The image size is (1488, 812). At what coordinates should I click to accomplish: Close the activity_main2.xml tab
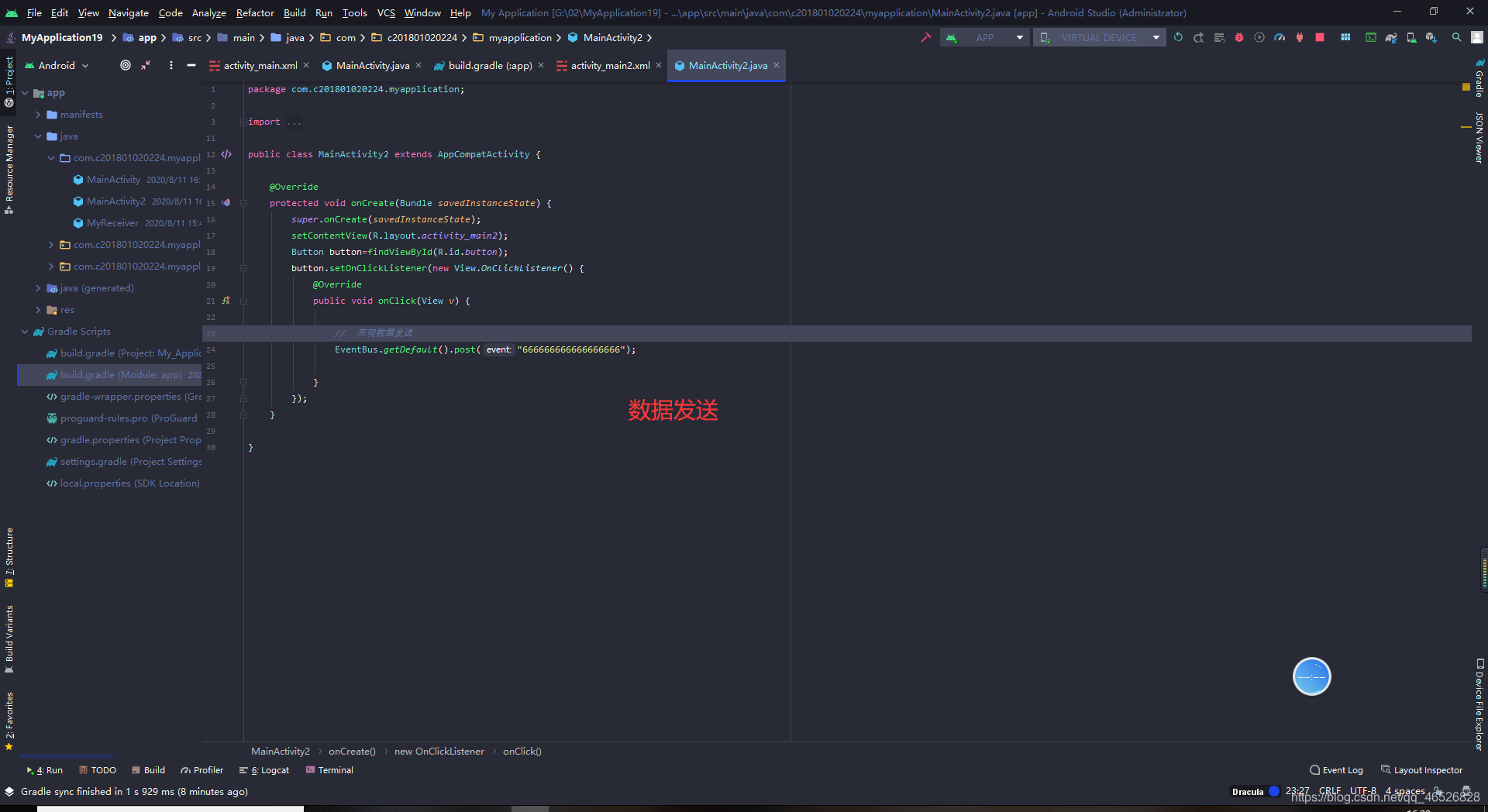point(659,65)
